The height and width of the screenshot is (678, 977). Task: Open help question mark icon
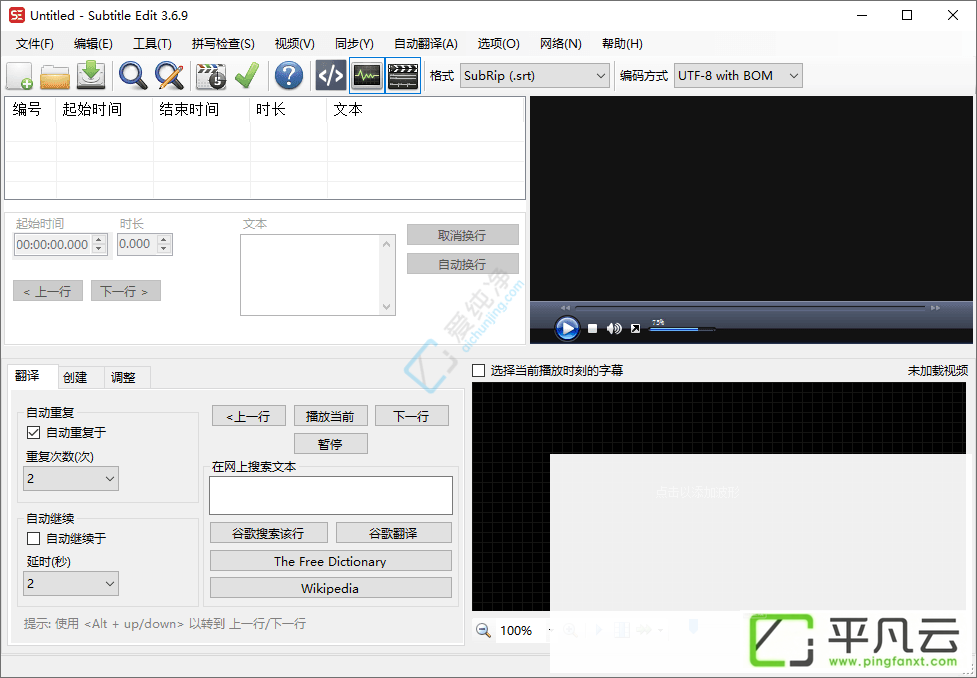(x=288, y=75)
